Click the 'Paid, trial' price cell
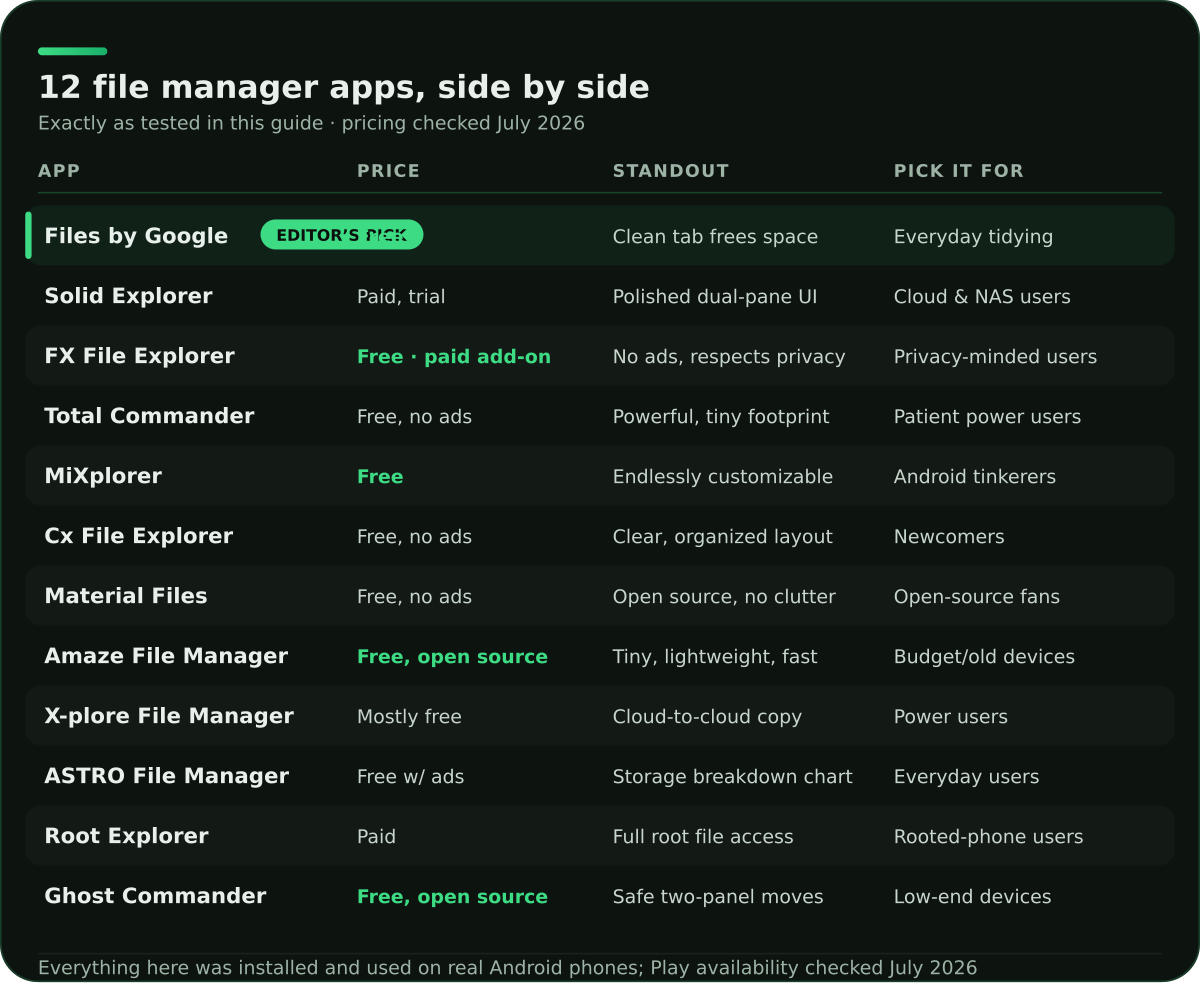The height and width of the screenshot is (983, 1200). [401, 297]
